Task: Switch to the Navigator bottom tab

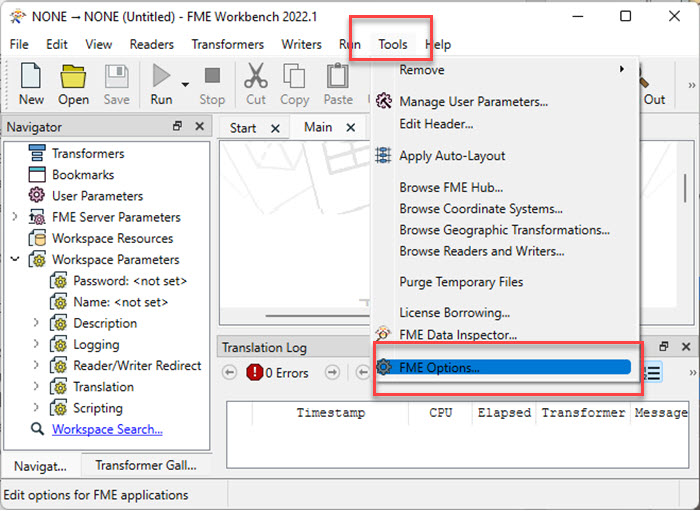Action: (x=41, y=466)
